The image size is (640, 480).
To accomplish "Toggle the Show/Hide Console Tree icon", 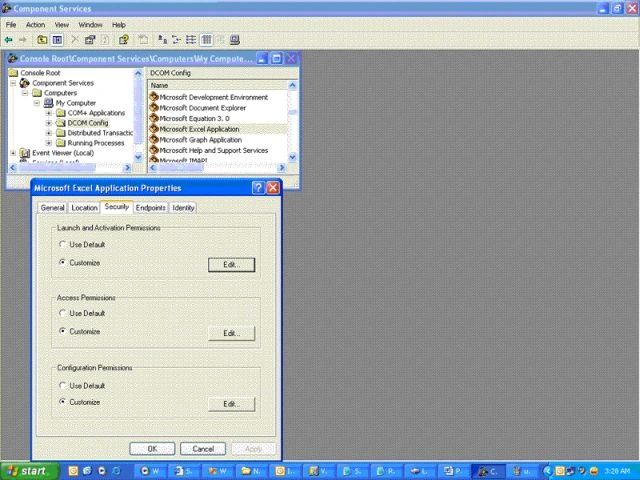I will (57, 40).
